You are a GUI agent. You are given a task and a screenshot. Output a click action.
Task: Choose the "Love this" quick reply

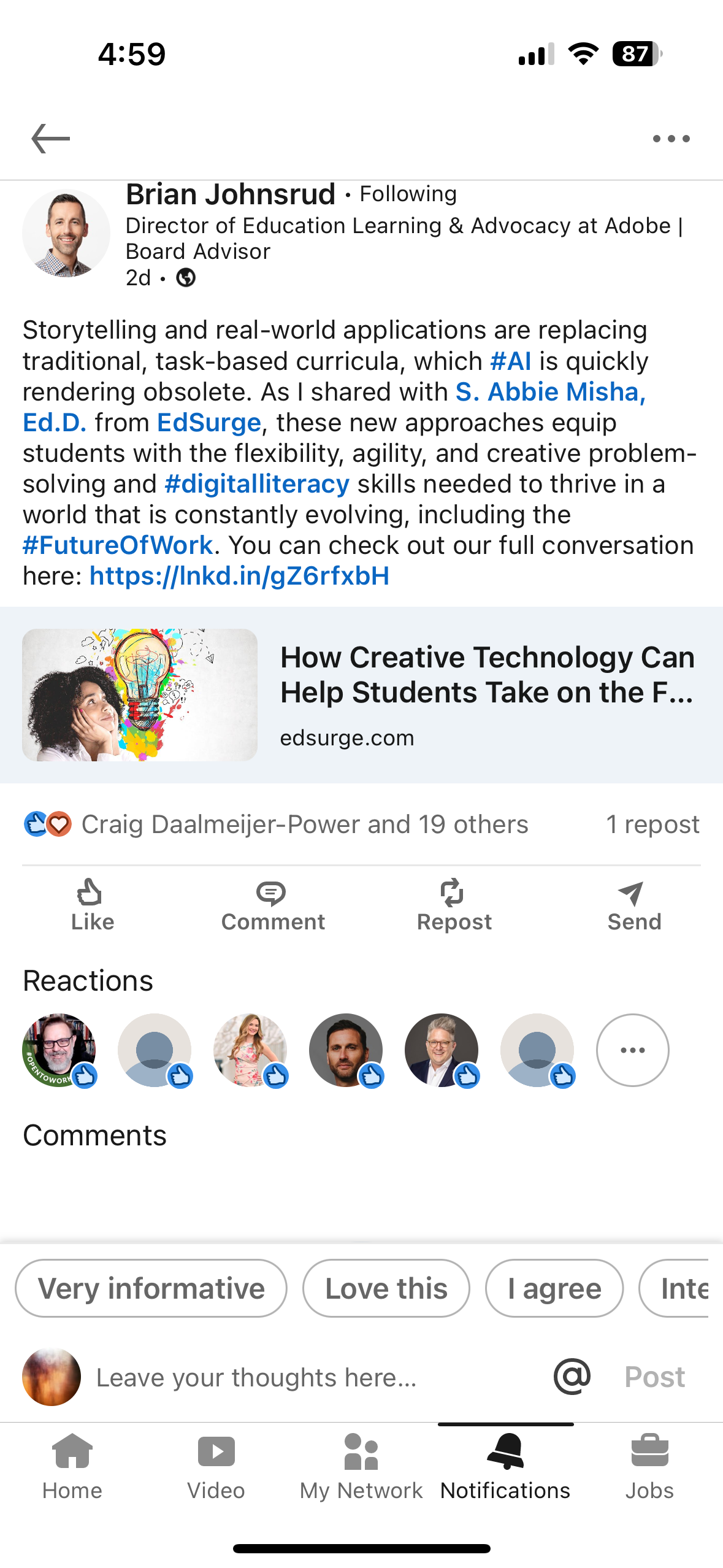[386, 1288]
